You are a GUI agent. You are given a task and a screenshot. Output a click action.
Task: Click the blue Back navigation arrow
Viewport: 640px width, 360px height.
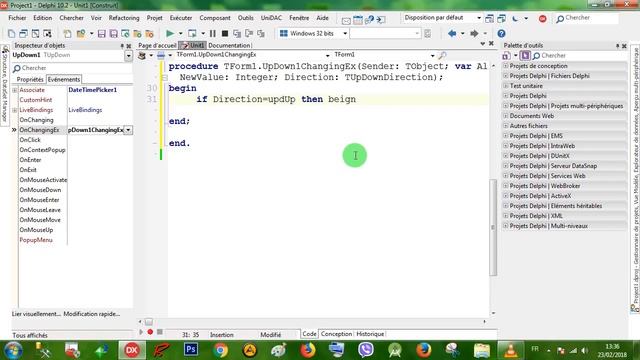[452, 33]
